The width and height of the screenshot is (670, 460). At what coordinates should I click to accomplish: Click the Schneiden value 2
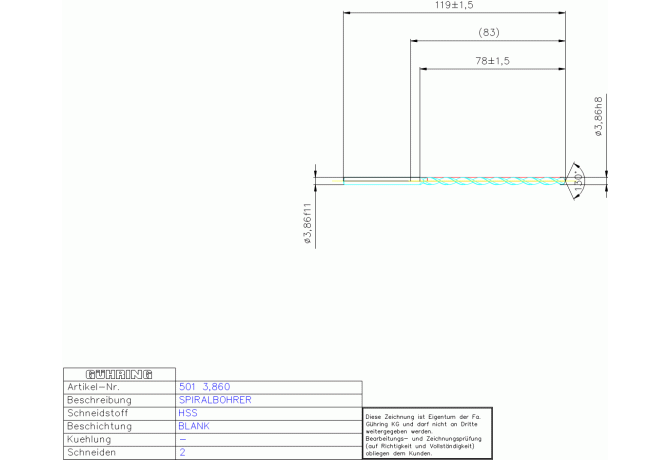[x=182, y=452]
